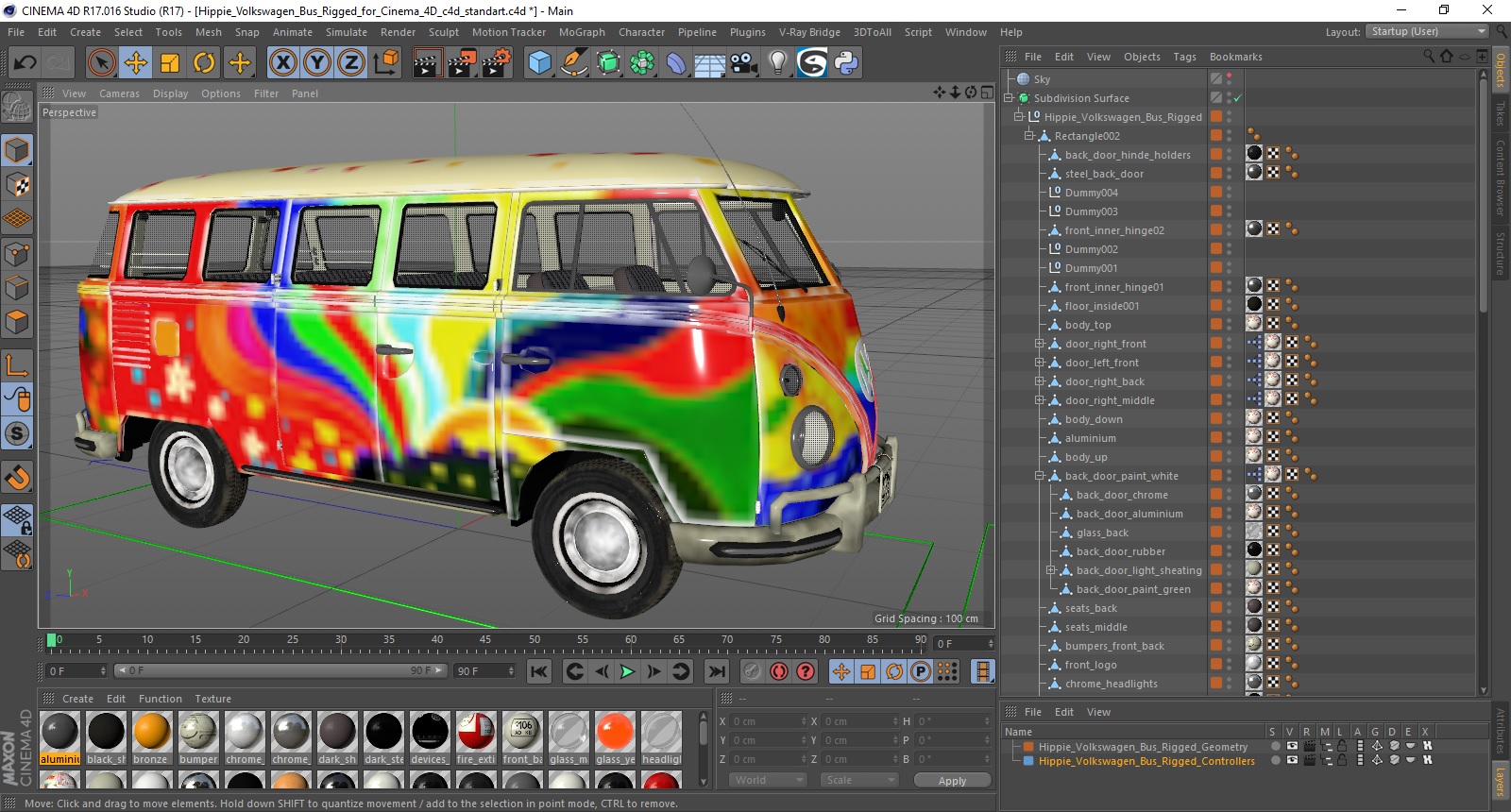Select the Live Selection tool

[x=102, y=63]
